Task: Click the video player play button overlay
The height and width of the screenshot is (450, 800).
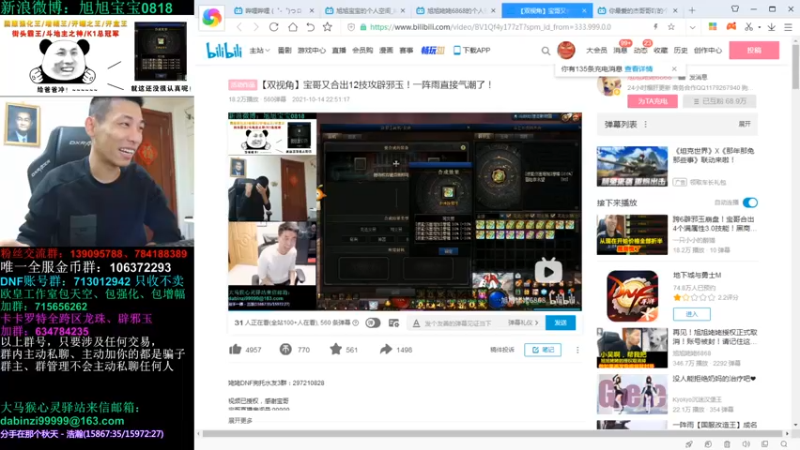Action: 548,271
